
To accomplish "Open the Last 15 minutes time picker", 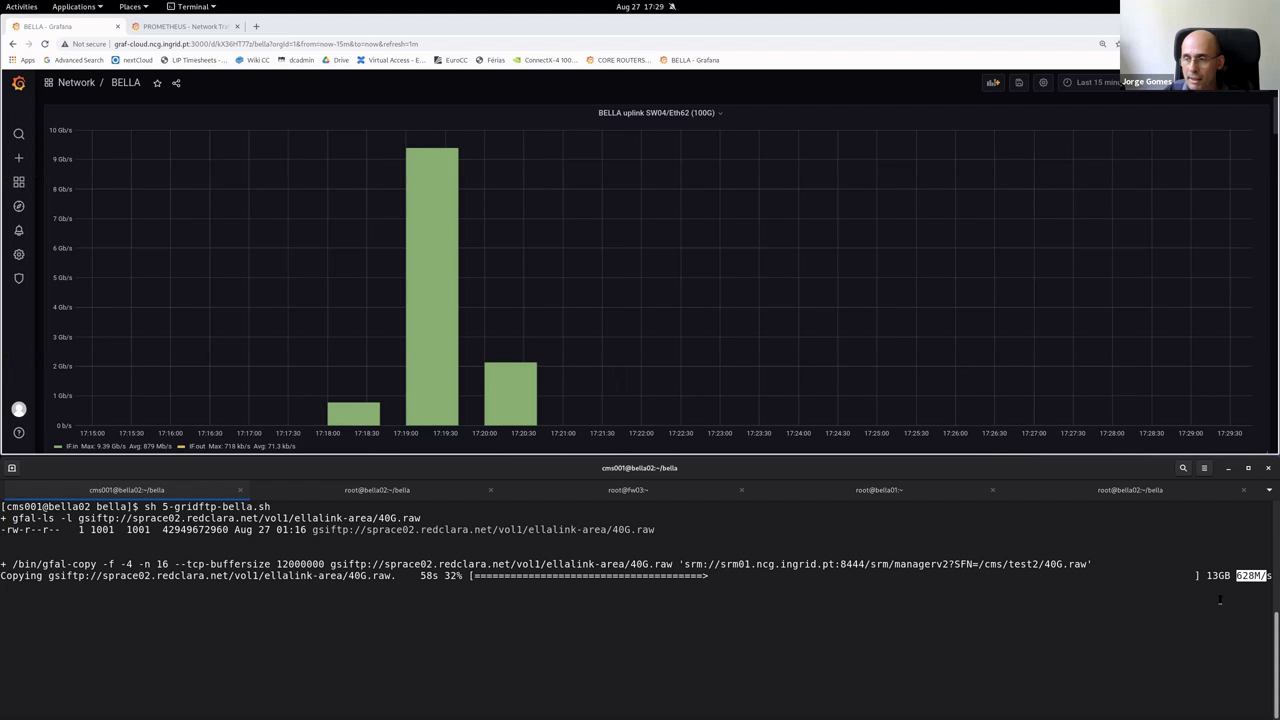I will [x=1091, y=83].
